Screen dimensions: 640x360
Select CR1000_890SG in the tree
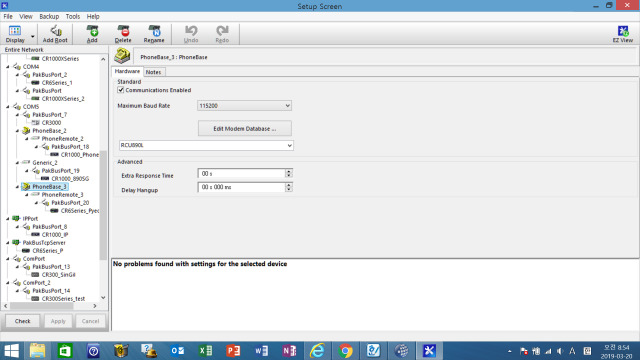(x=70, y=179)
